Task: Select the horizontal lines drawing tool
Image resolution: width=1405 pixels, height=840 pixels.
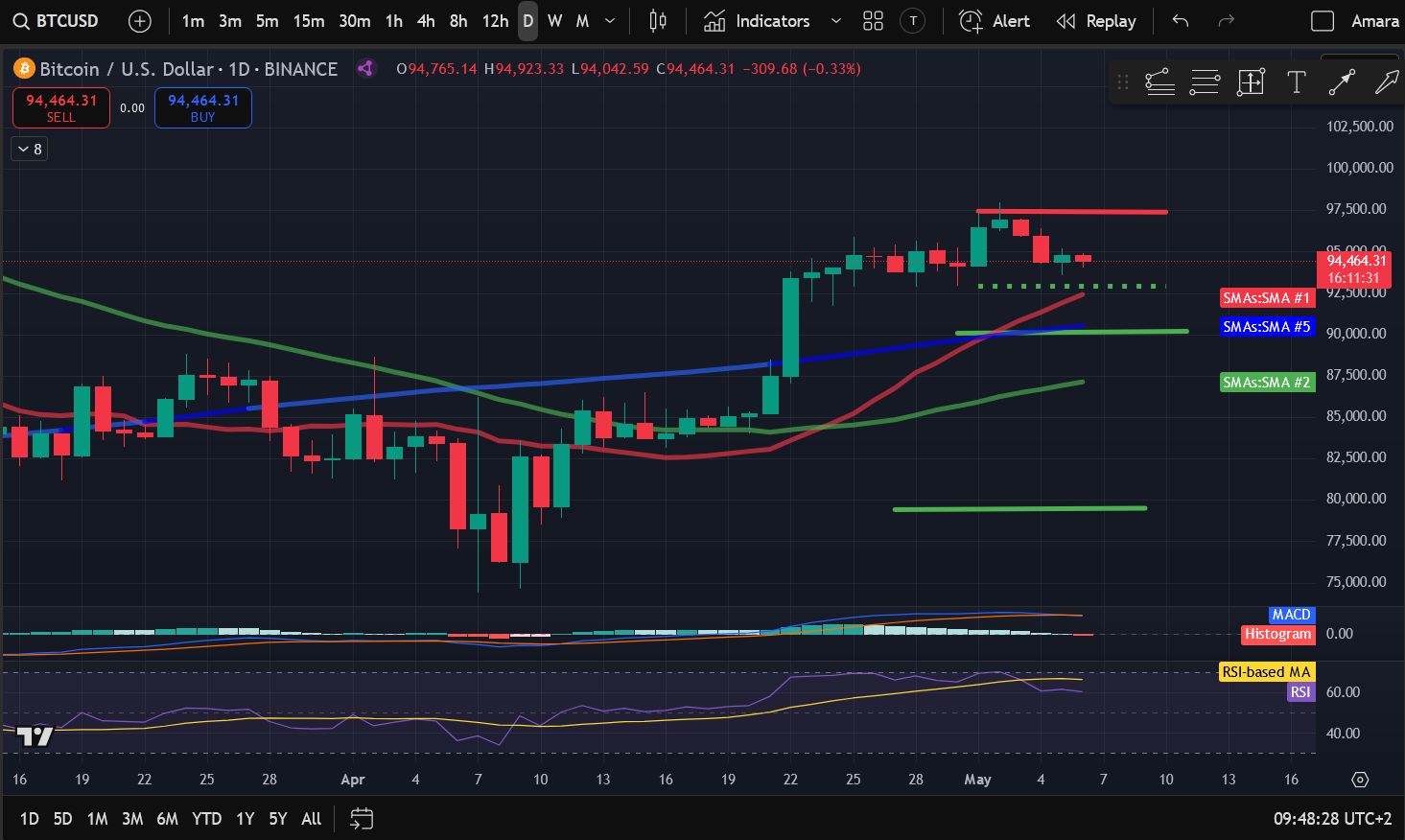Action: point(1205,82)
